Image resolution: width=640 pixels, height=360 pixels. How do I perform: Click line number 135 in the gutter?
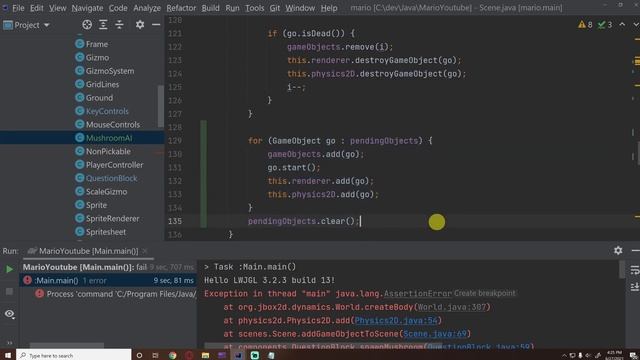point(175,221)
